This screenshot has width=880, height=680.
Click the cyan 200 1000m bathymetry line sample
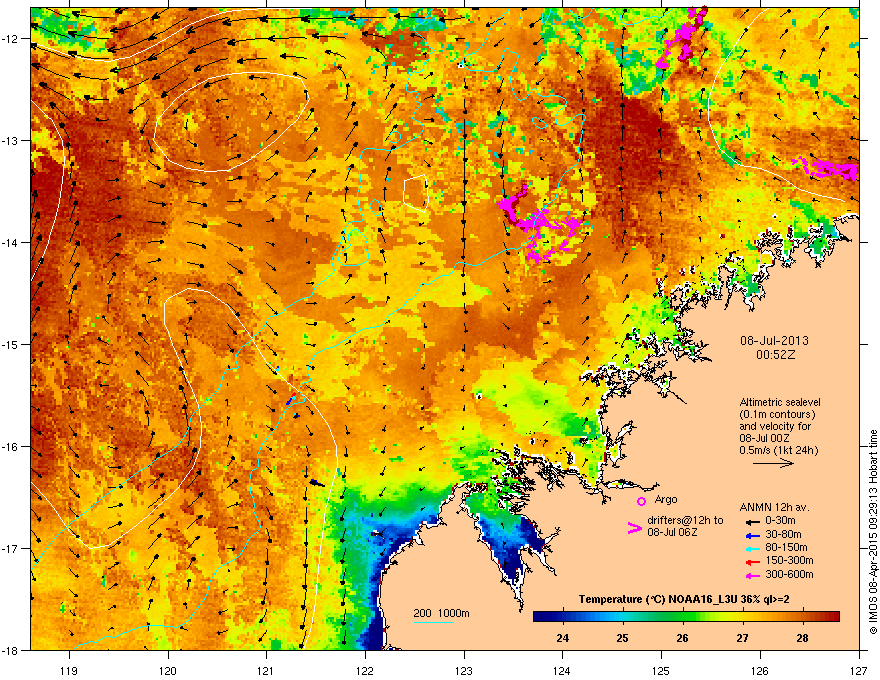tap(434, 622)
